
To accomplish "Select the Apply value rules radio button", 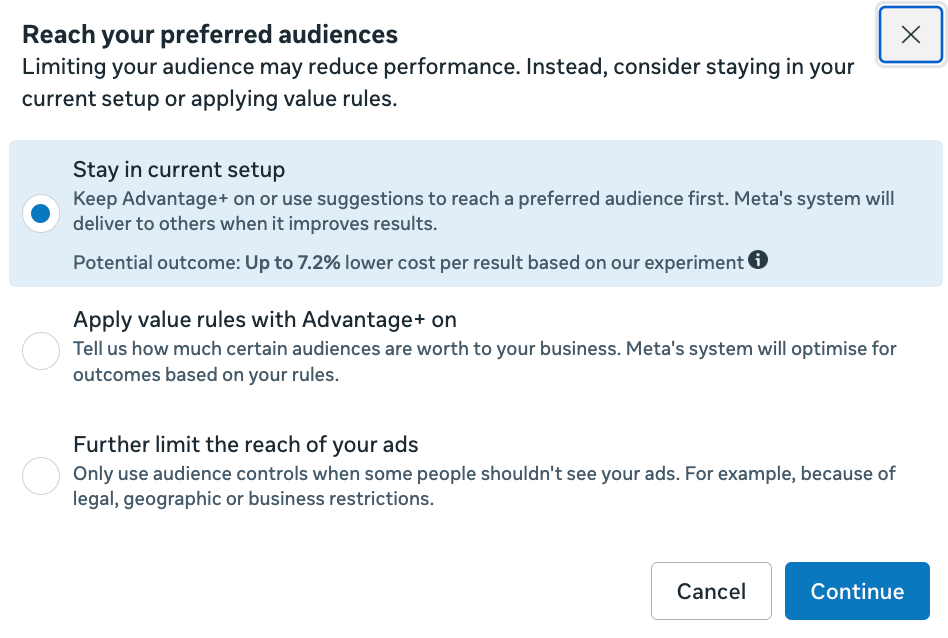I will coord(41,351).
